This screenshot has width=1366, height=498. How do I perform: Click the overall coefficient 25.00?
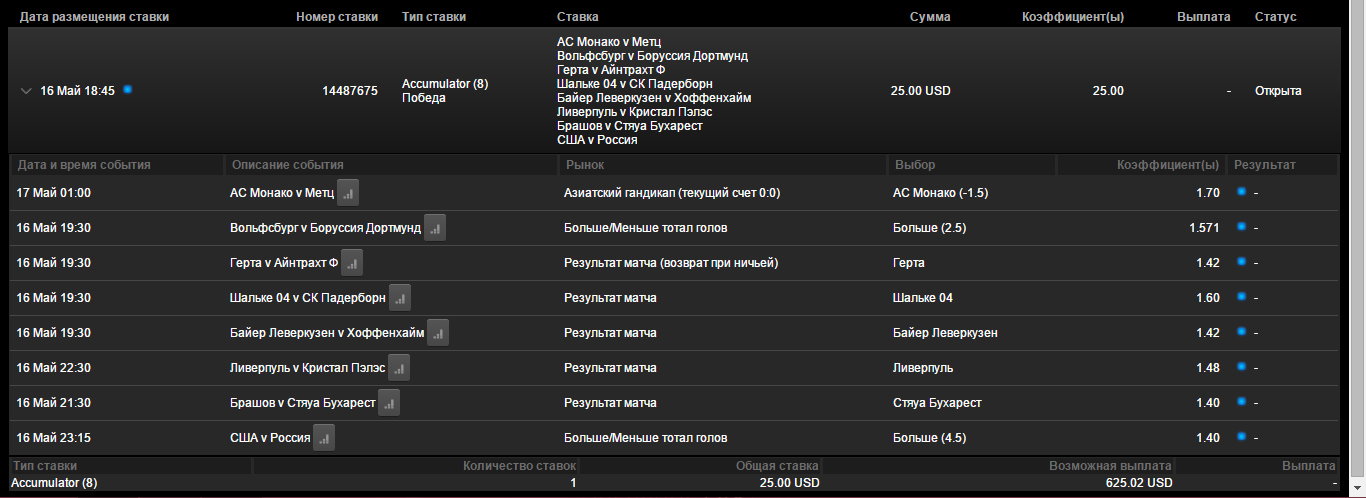[x=1107, y=91]
